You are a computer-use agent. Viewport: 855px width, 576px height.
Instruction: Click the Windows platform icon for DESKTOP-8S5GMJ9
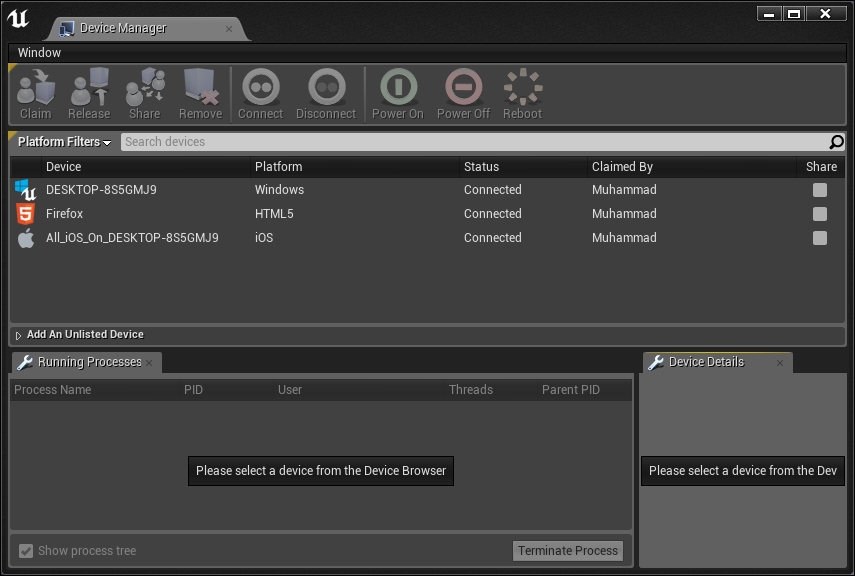coord(25,190)
